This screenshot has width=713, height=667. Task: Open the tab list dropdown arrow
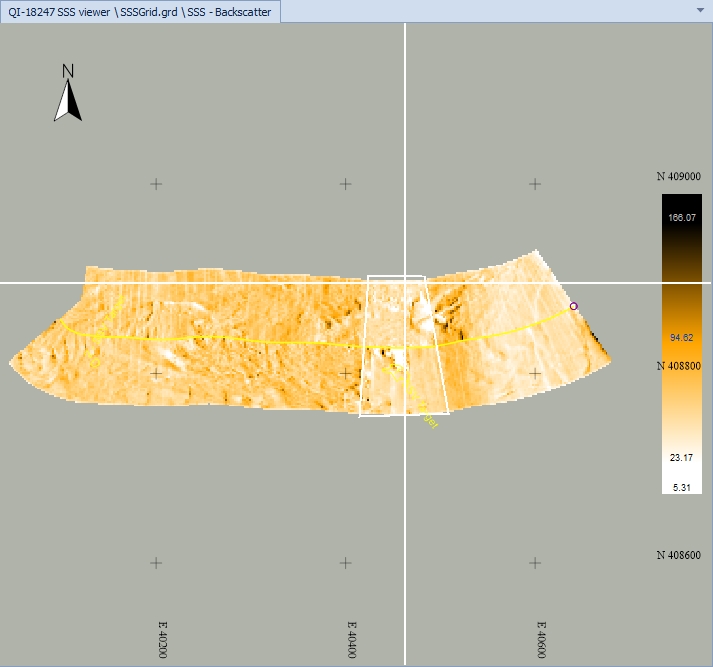[x=700, y=9]
